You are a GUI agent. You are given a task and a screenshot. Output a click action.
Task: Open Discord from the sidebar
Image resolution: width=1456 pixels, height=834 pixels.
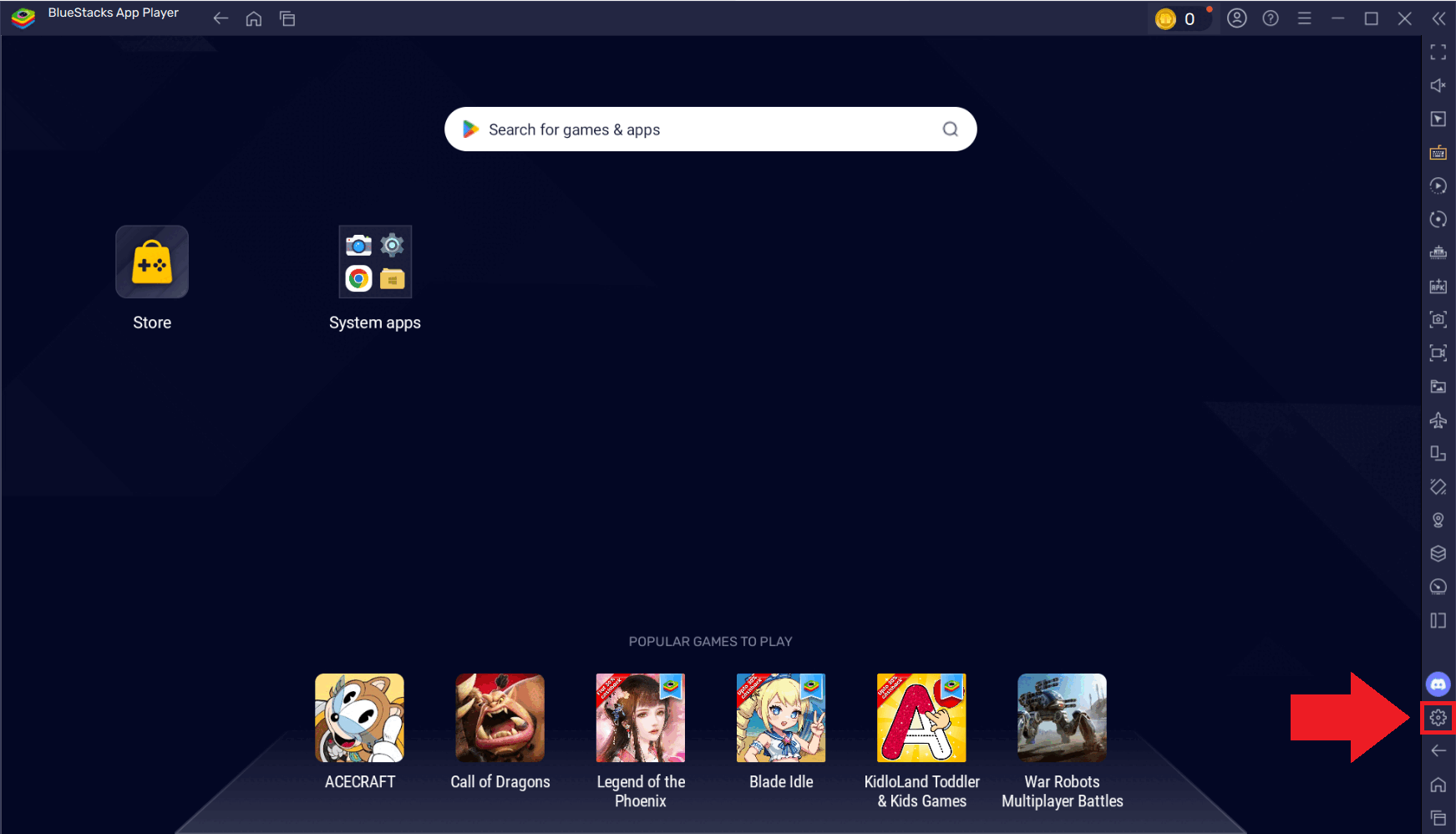(1438, 684)
